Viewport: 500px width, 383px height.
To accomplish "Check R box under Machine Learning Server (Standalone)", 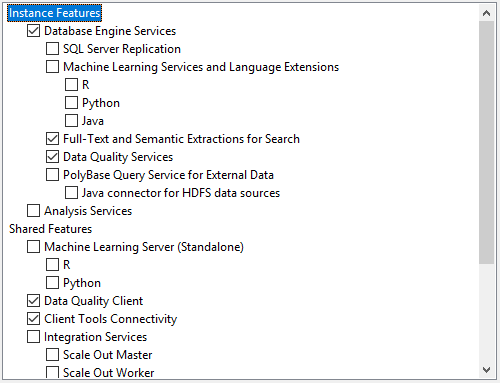I will (52, 265).
